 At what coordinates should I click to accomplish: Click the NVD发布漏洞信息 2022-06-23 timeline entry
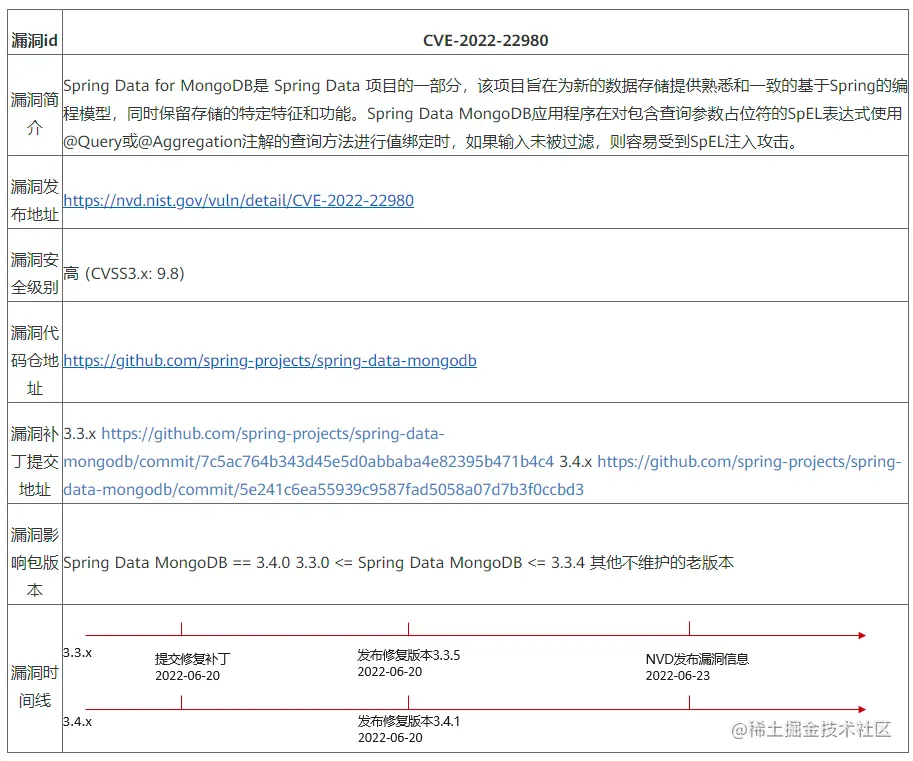point(697,667)
